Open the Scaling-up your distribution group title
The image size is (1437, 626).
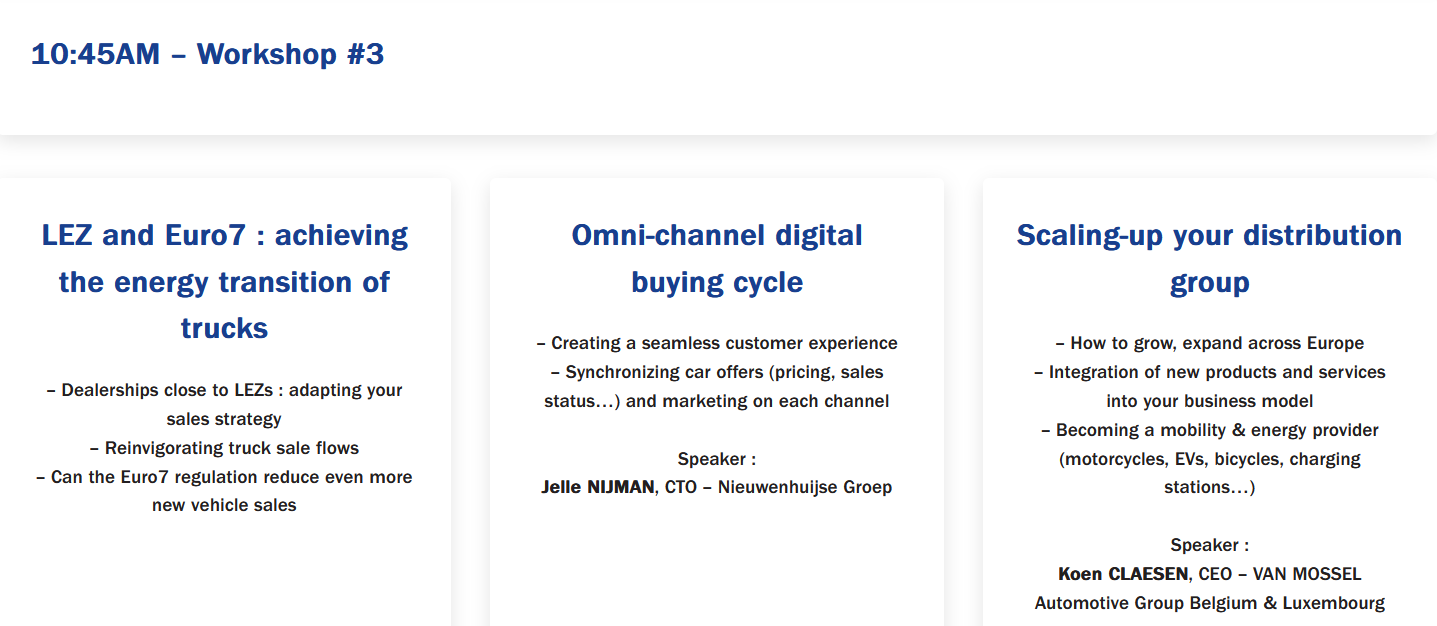point(1209,259)
